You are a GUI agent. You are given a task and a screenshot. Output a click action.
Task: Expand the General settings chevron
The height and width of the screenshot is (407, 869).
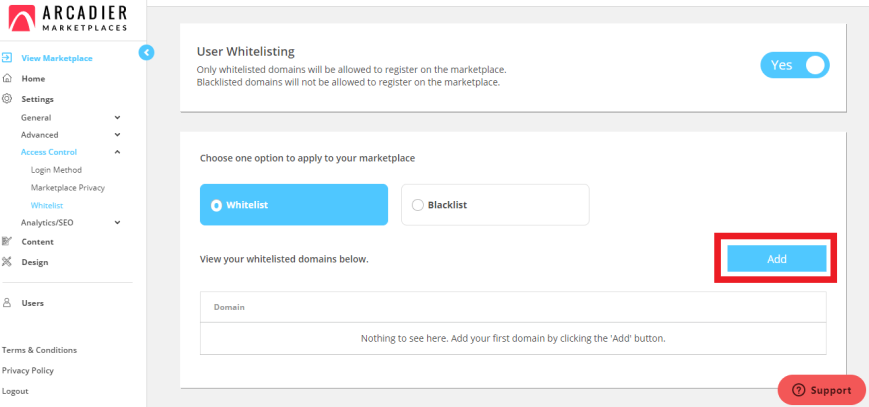click(x=117, y=118)
